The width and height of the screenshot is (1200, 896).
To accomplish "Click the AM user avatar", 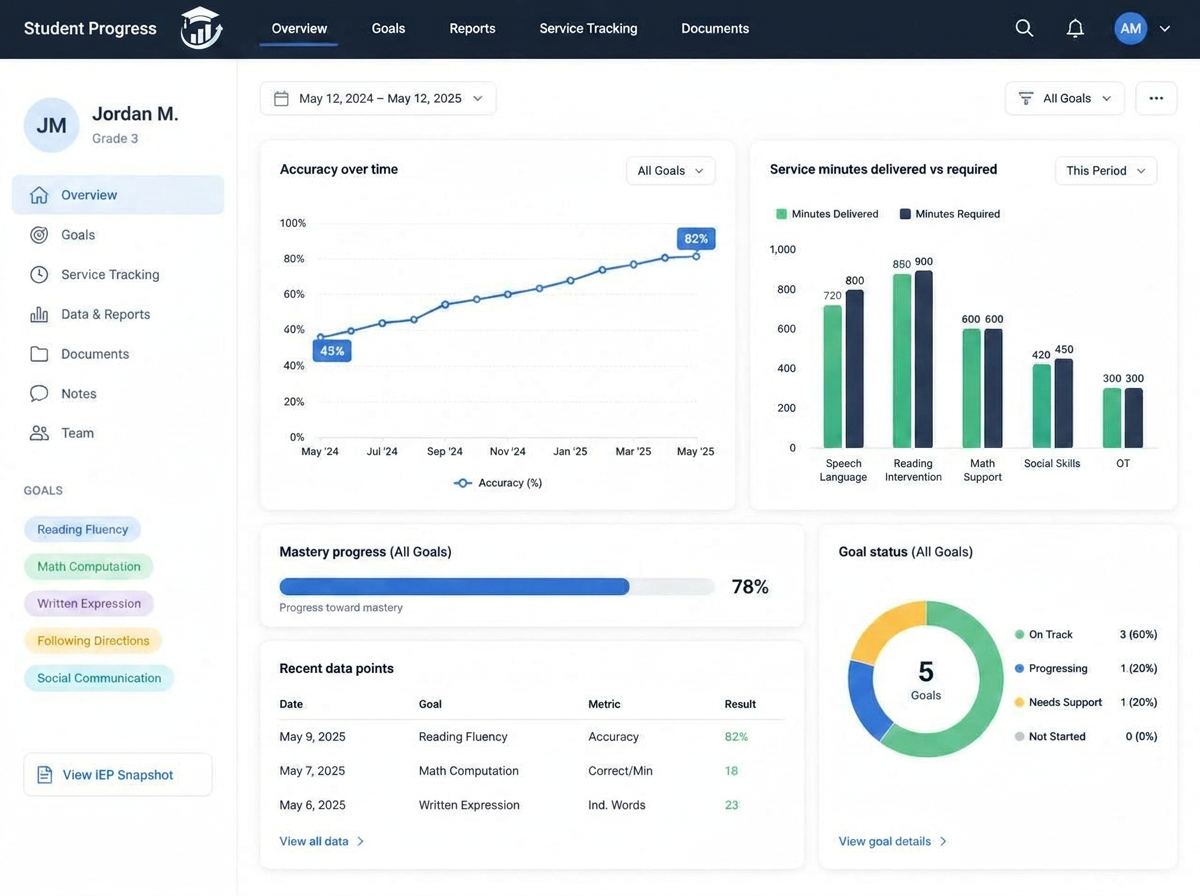I will pyautogui.click(x=1131, y=28).
